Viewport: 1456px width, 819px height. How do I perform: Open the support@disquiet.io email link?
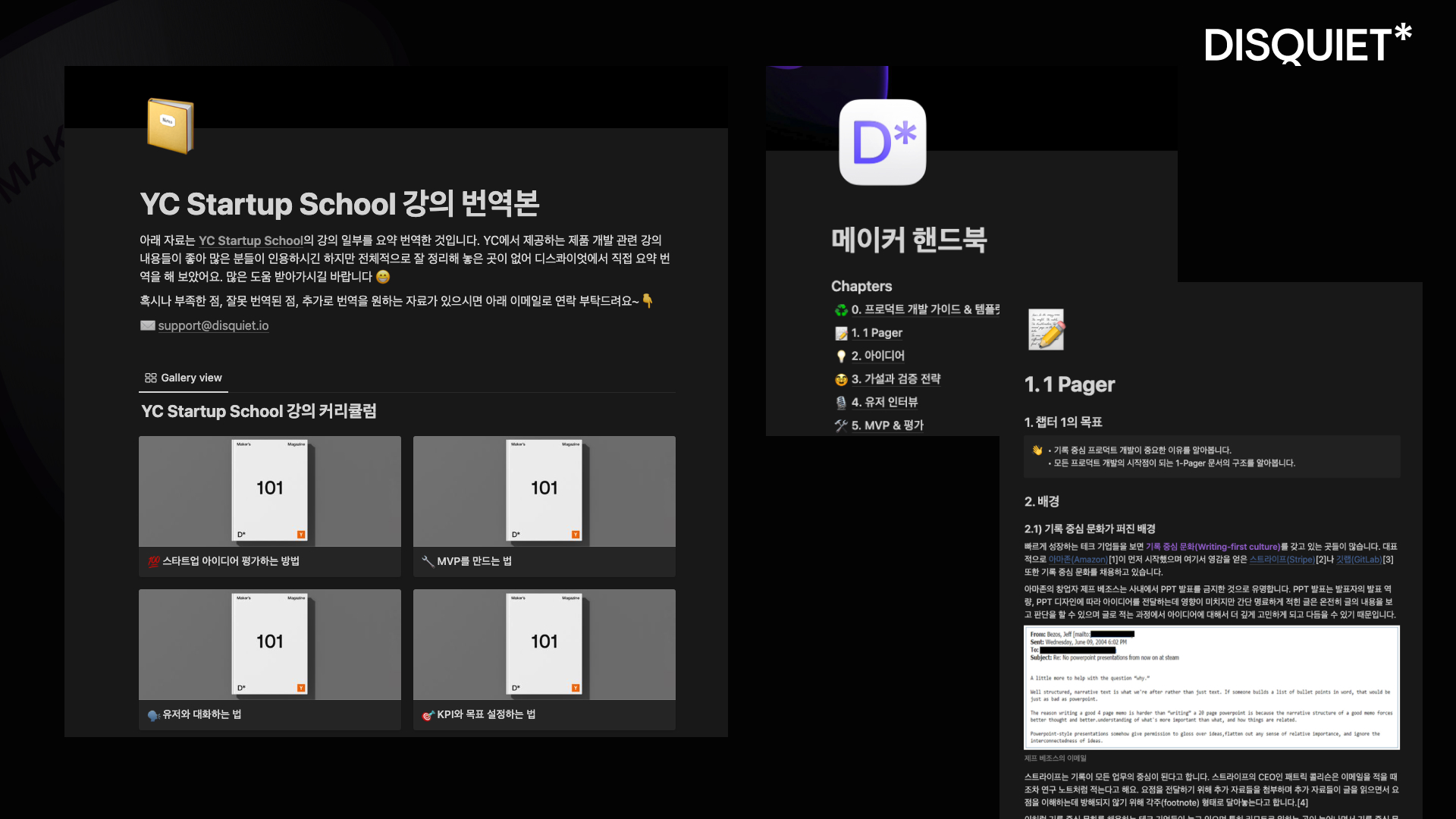(x=213, y=325)
